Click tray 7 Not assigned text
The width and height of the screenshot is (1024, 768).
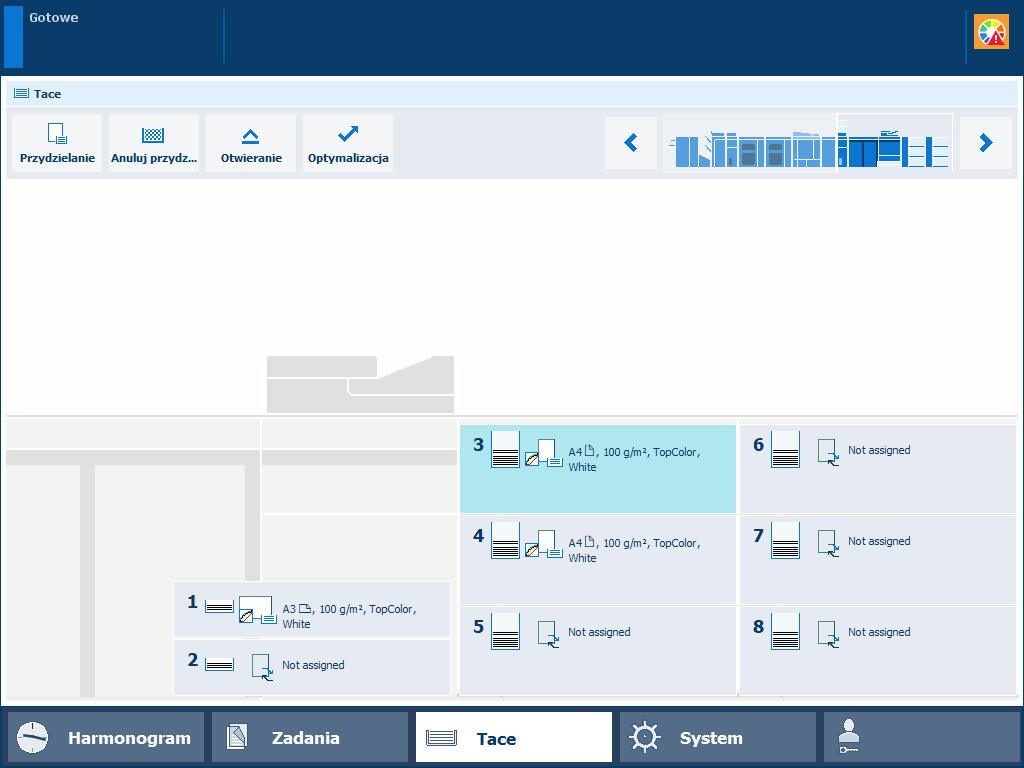coord(879,541)
